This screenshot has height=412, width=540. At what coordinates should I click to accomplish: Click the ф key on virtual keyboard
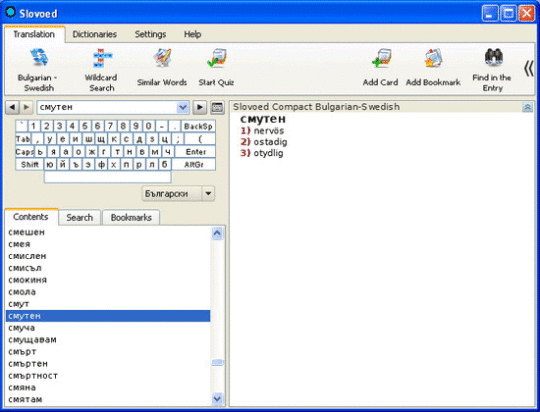tap(101, 165)
